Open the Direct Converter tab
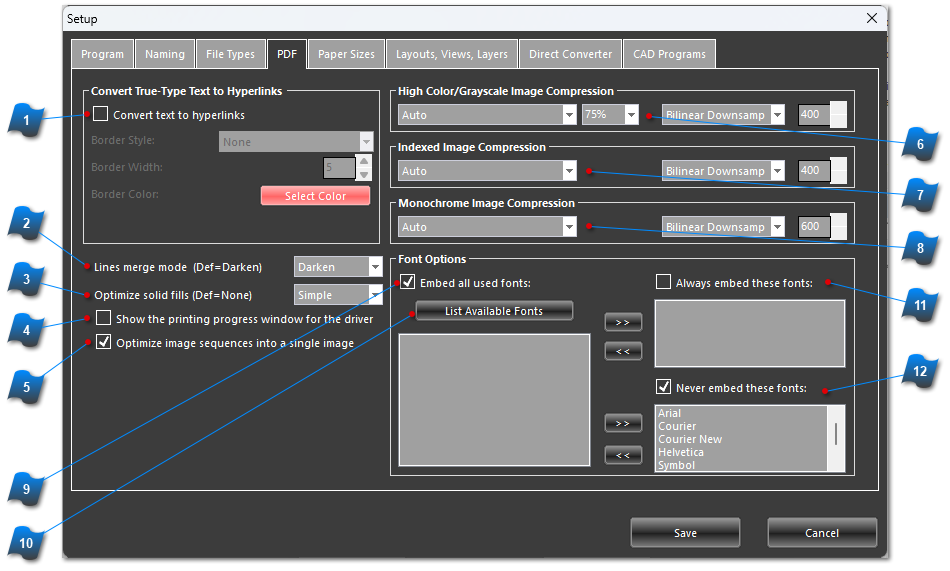The width and height of the screenshot is (950, 571). [570, 54]
